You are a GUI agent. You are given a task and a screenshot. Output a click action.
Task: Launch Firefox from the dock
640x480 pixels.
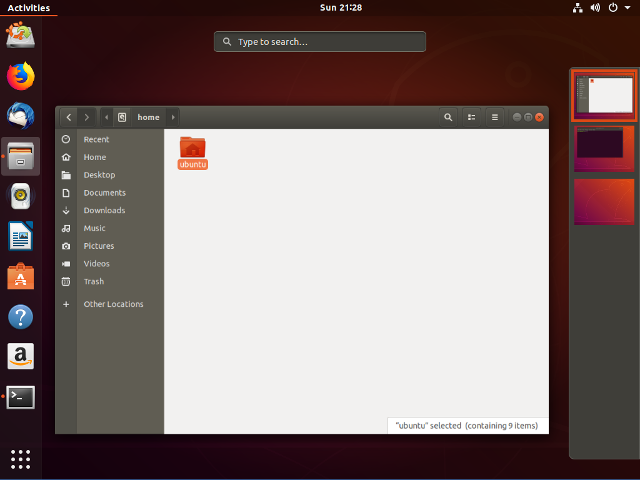point(20,75)
